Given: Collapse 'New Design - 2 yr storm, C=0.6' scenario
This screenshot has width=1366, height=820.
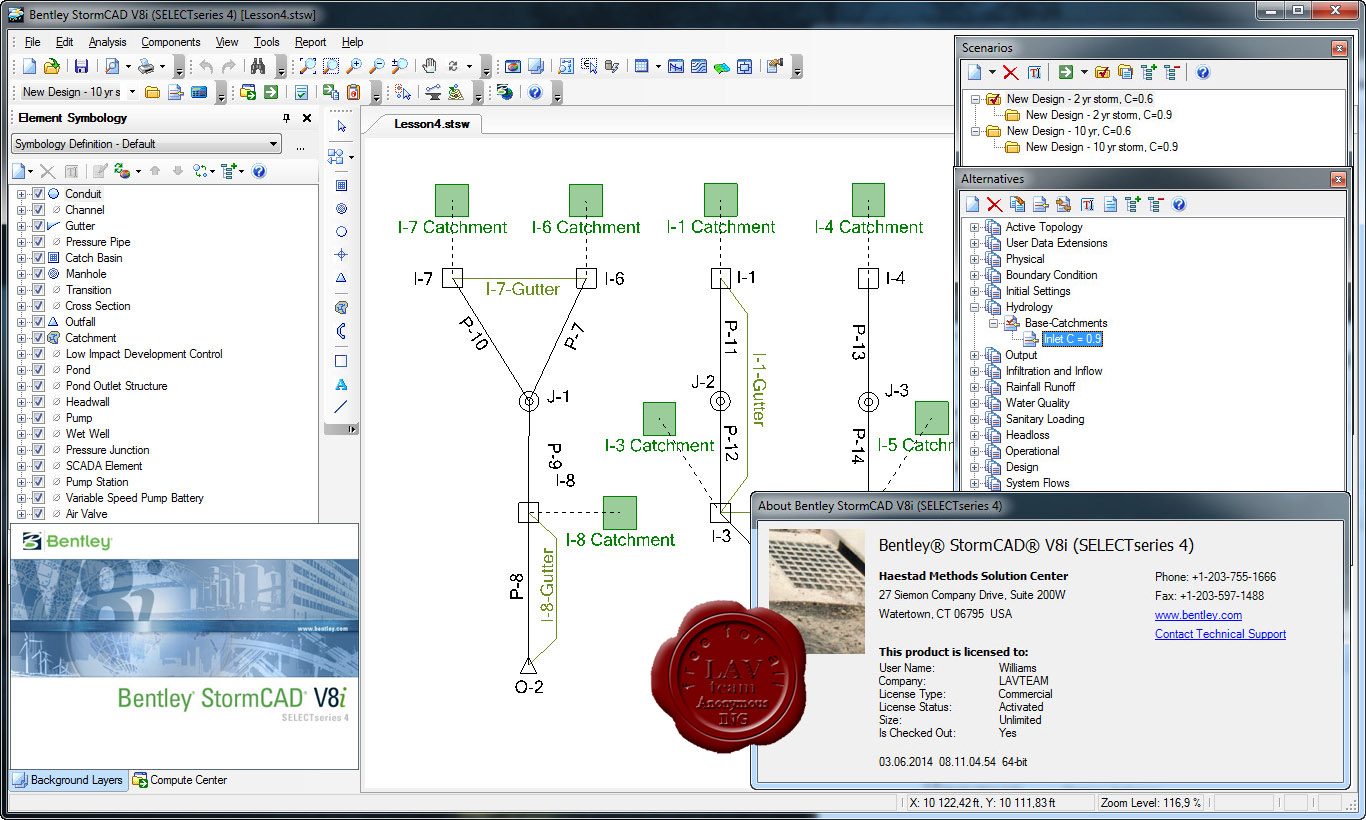Looking at the screenshot, I should pyautogui.click(x=975, y=99).
